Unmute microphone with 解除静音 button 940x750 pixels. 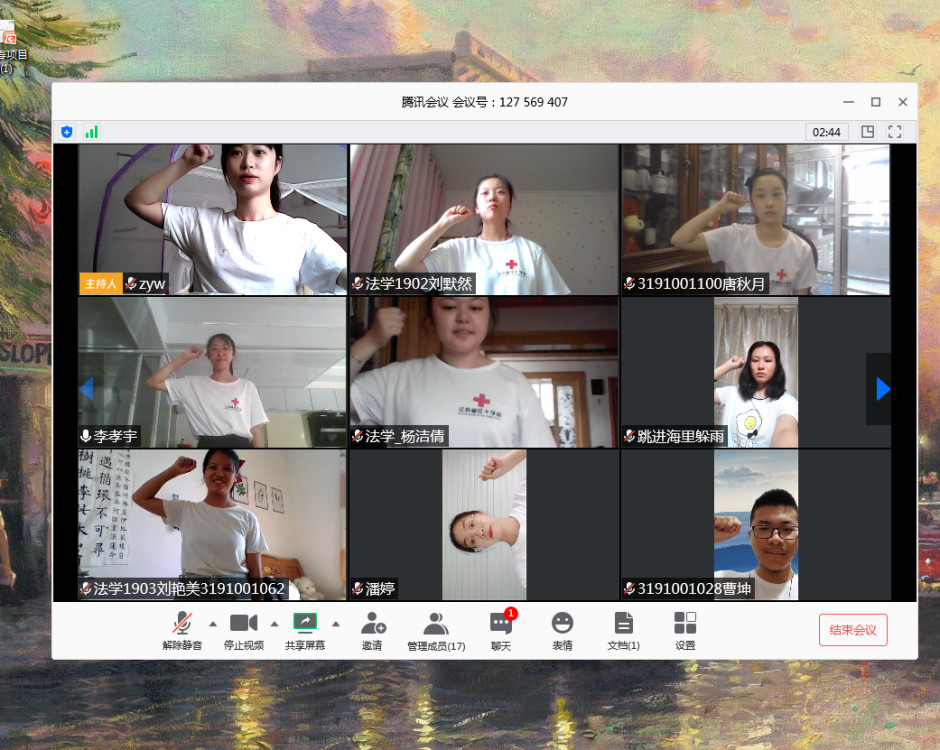182,630
